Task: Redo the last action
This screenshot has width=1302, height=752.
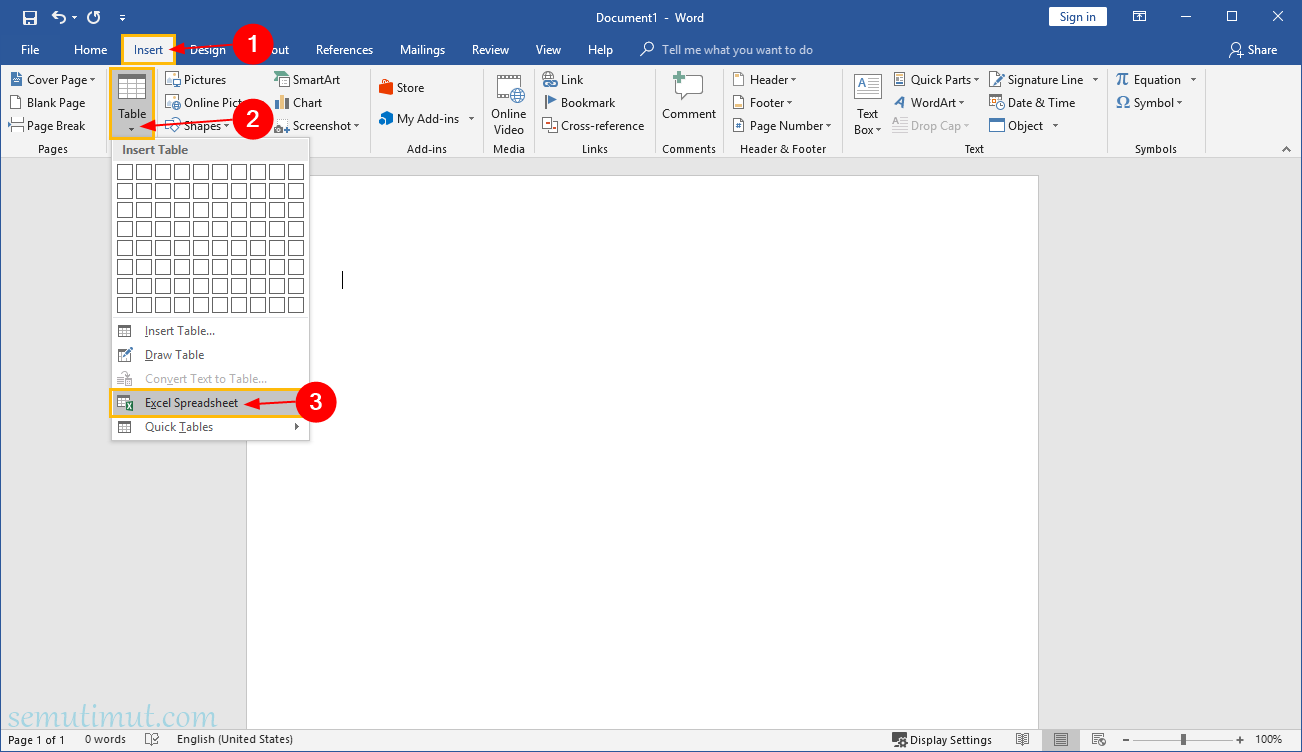Action: [x=94, y=17]
